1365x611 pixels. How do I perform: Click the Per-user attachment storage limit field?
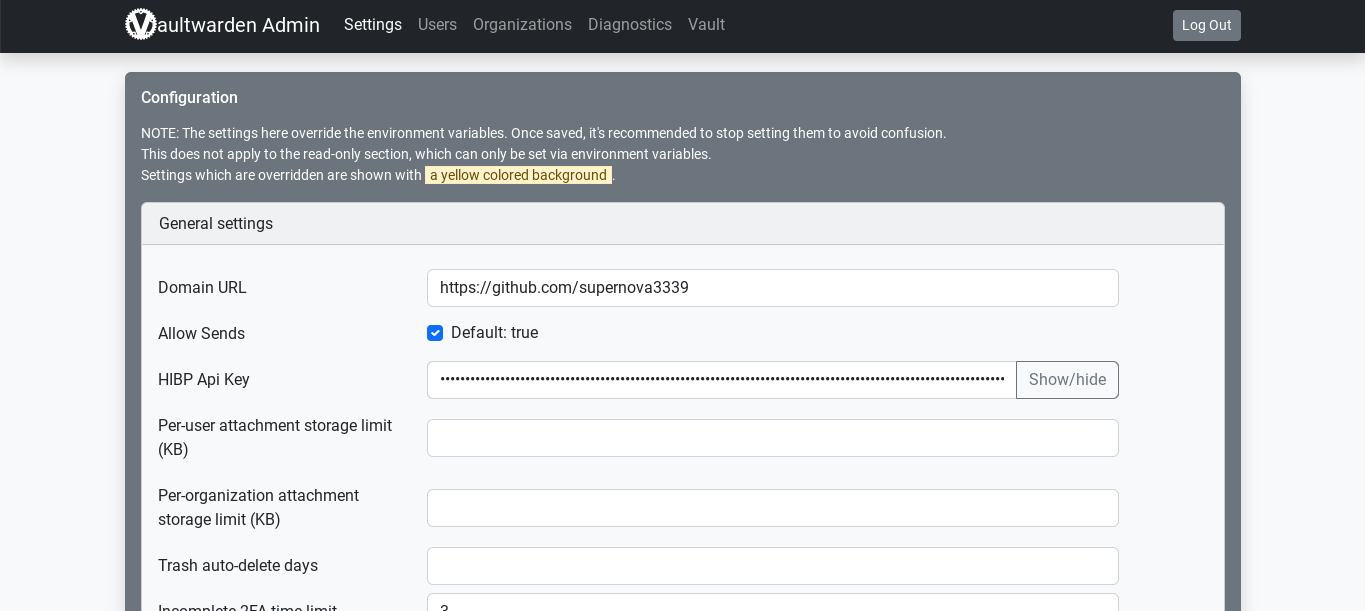(x=772, y=438)
